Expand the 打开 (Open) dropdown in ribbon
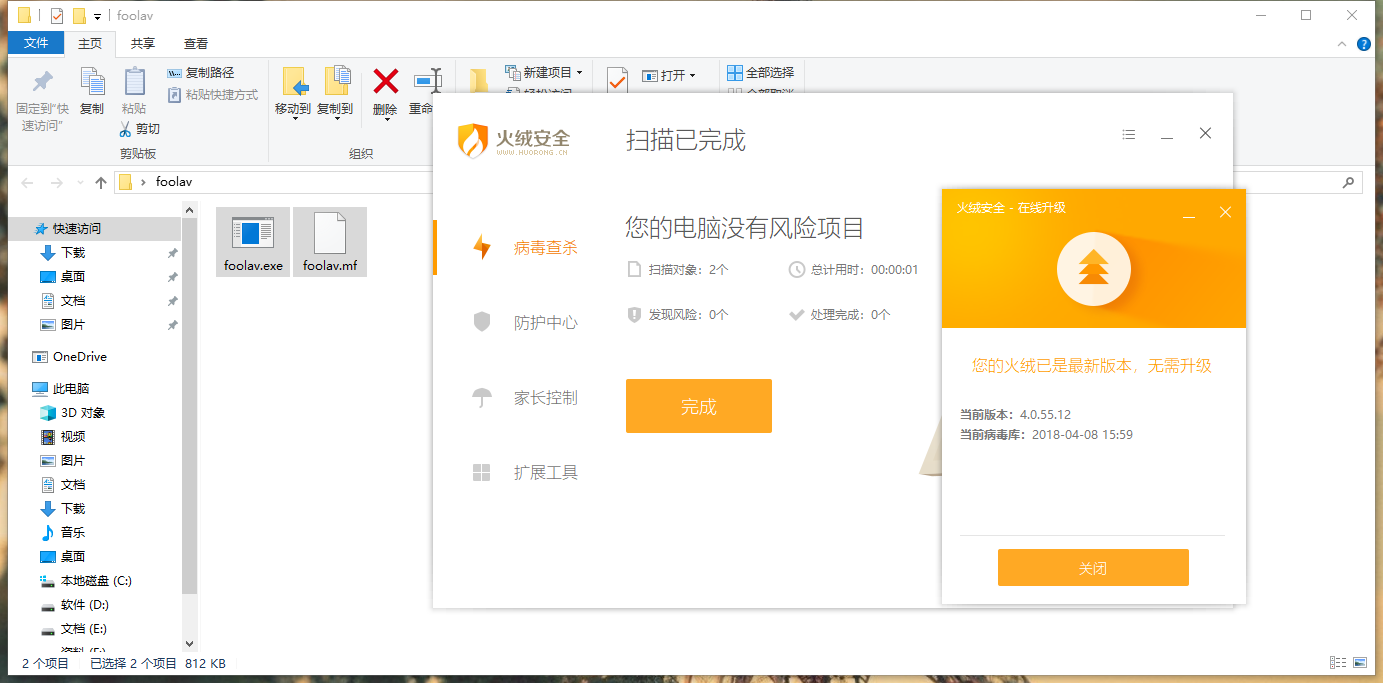 point(692,76)
